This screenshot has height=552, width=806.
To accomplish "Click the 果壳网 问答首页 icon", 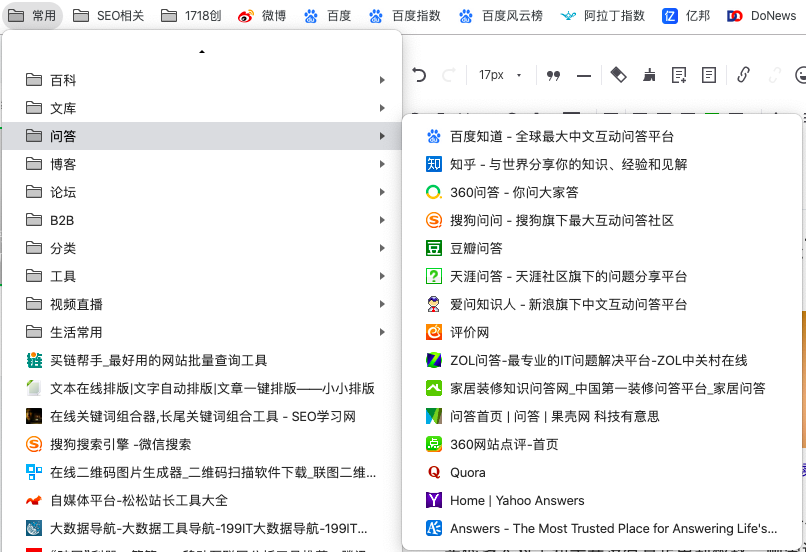I will coord(434,416).
